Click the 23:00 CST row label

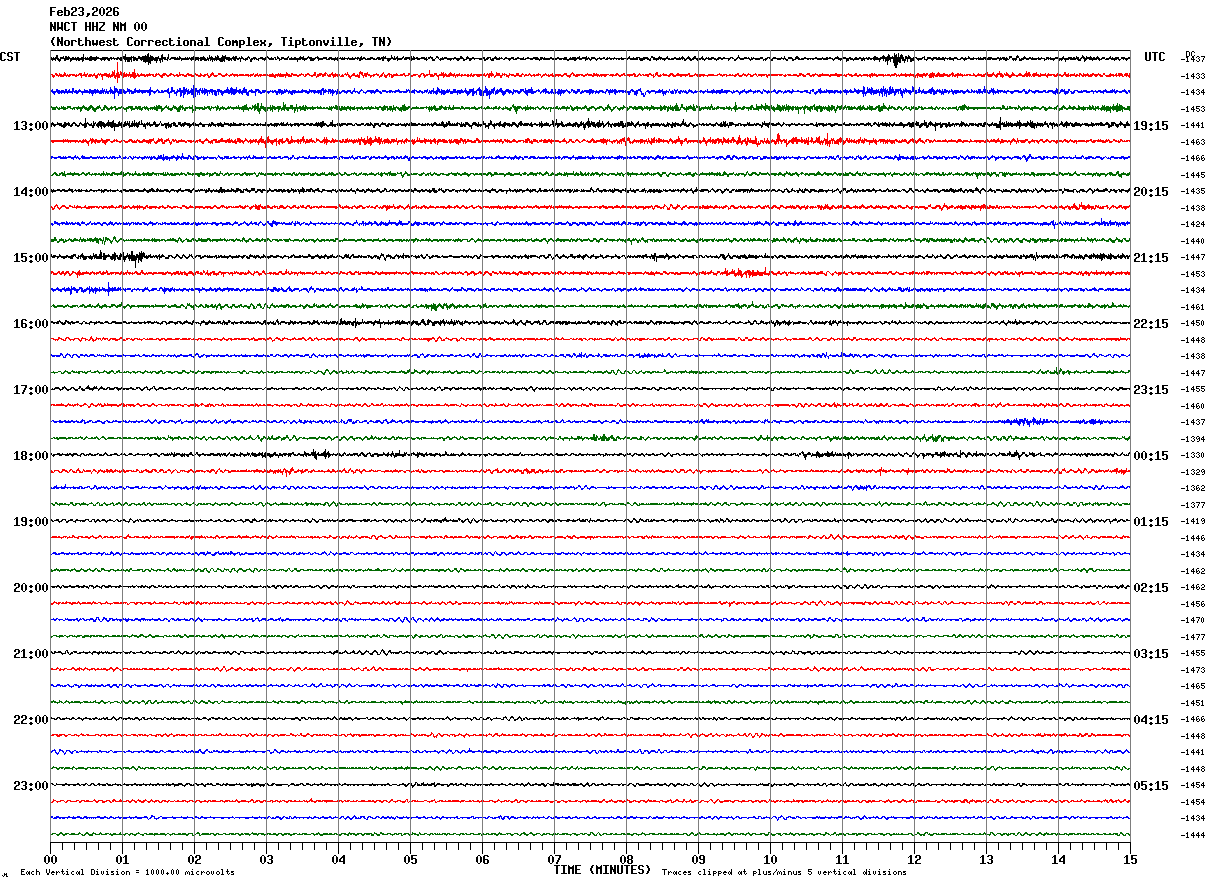click(30, 786)
